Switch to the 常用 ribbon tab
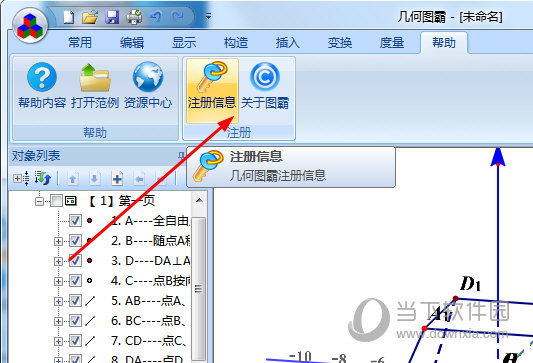 tap(80, 43)
